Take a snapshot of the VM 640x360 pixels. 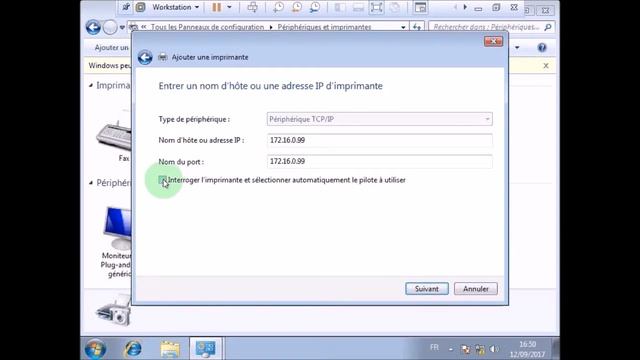(x=278, y=7)
